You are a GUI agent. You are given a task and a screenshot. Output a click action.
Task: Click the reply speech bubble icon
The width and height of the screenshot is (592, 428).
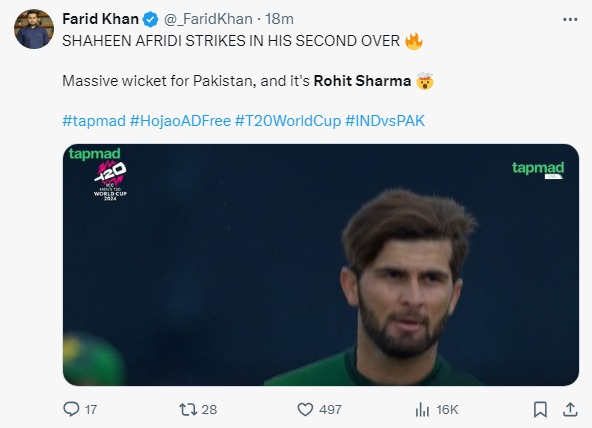(71, 409)
